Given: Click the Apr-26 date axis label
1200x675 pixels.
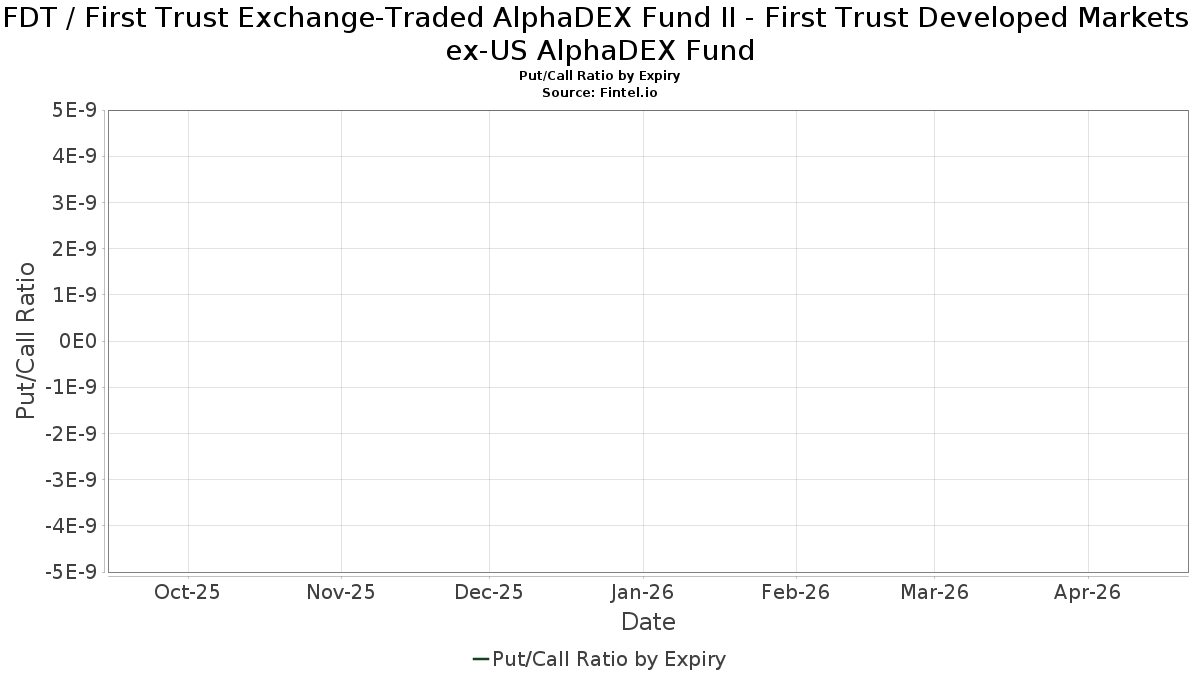Looking at the screenshot, I should click(1088, 592).
